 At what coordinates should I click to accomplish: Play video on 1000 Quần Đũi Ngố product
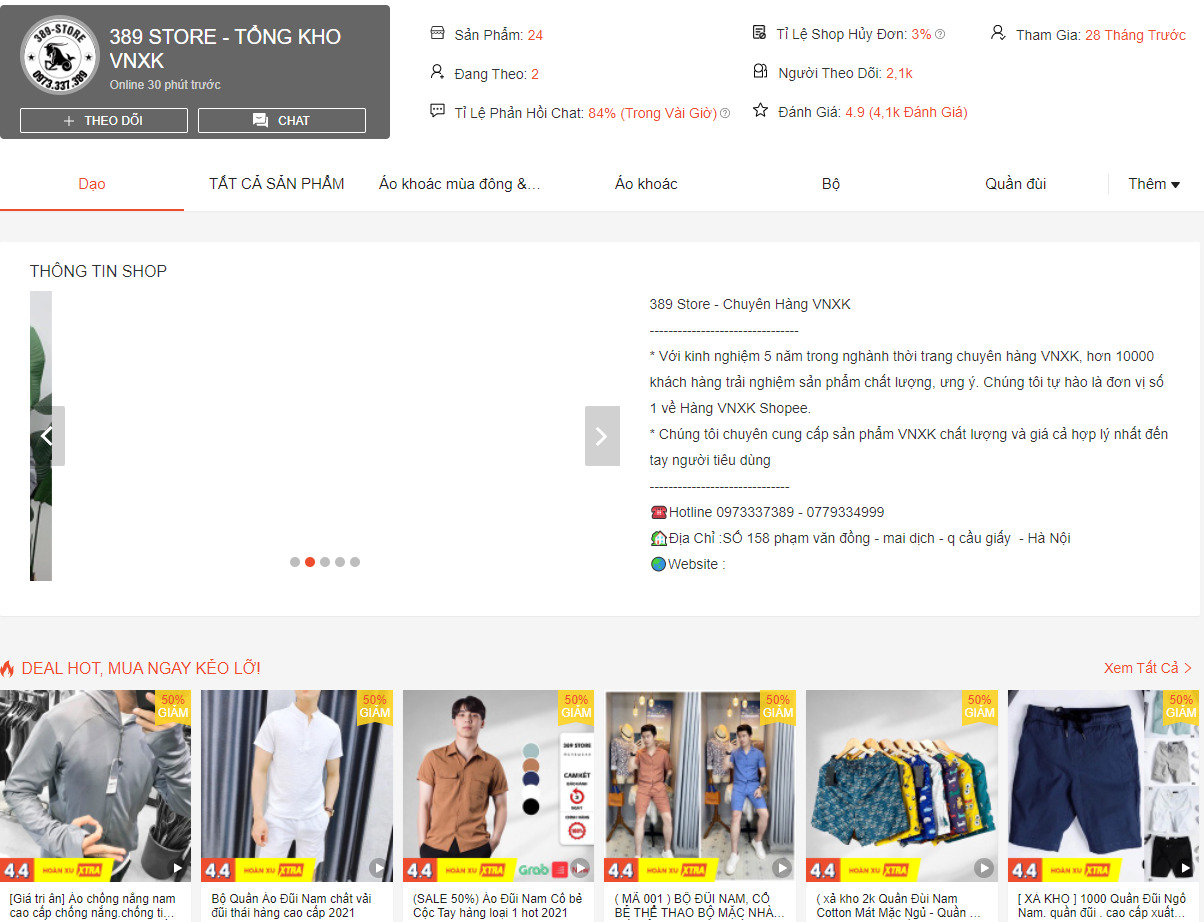point(1184,868)
